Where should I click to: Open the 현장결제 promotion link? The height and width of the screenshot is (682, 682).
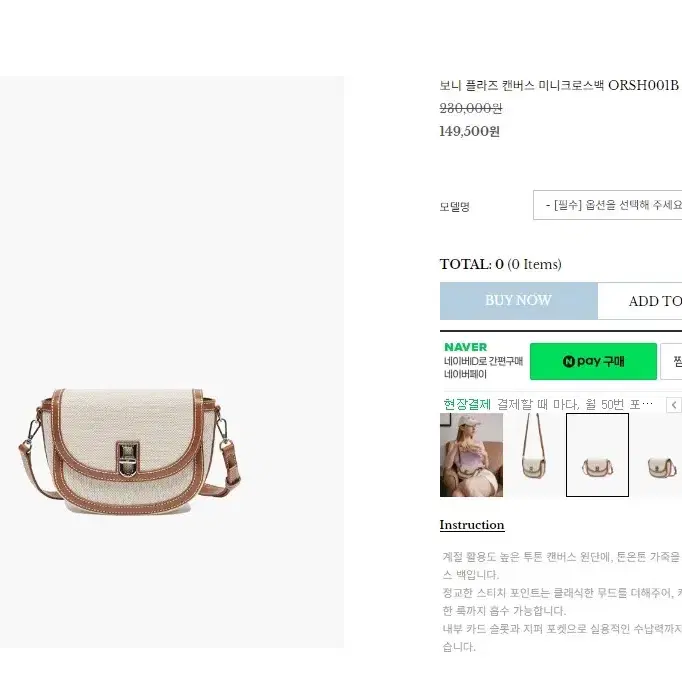coord(467,405)
